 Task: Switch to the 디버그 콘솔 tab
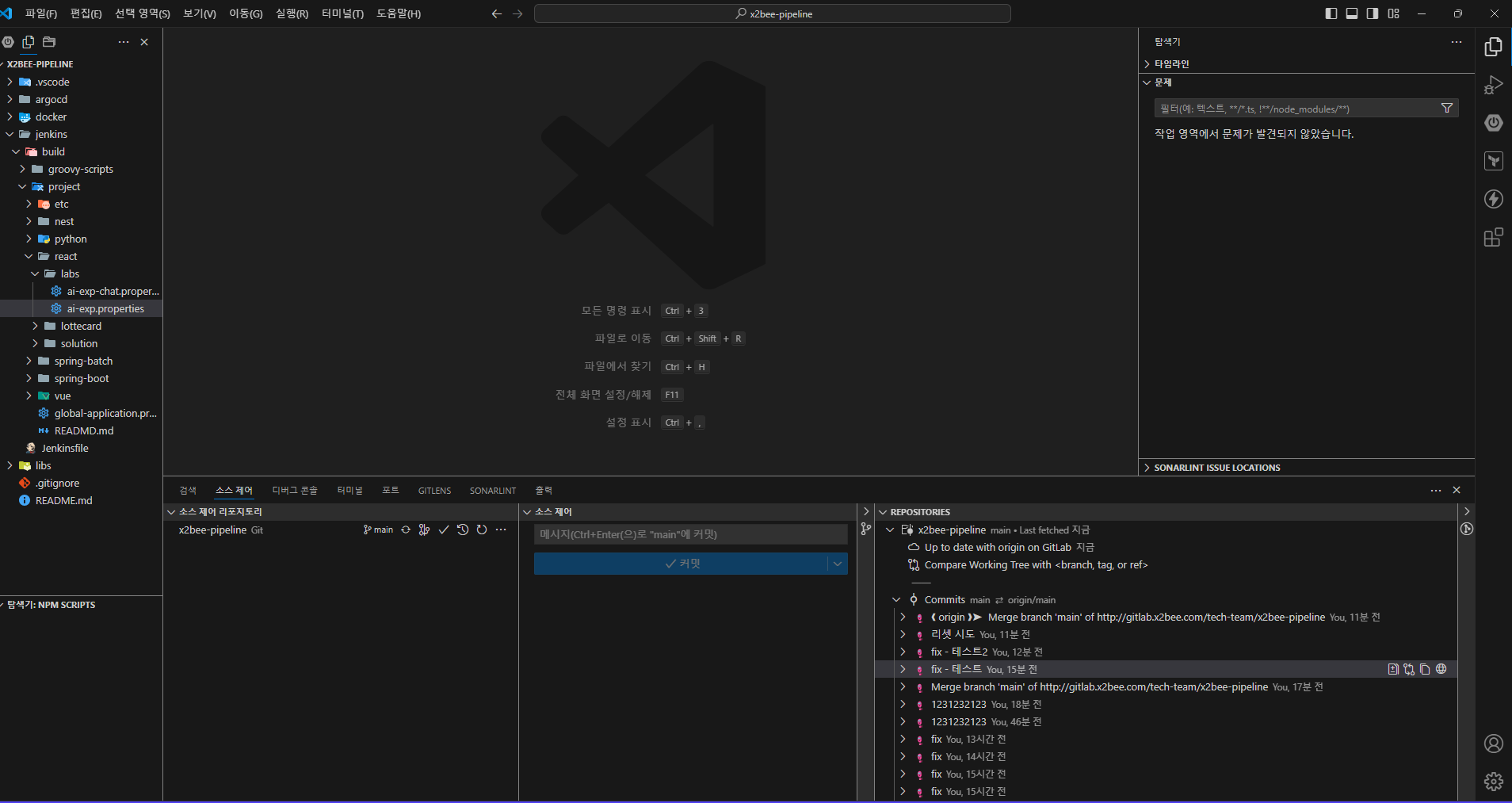click(295, 491)
